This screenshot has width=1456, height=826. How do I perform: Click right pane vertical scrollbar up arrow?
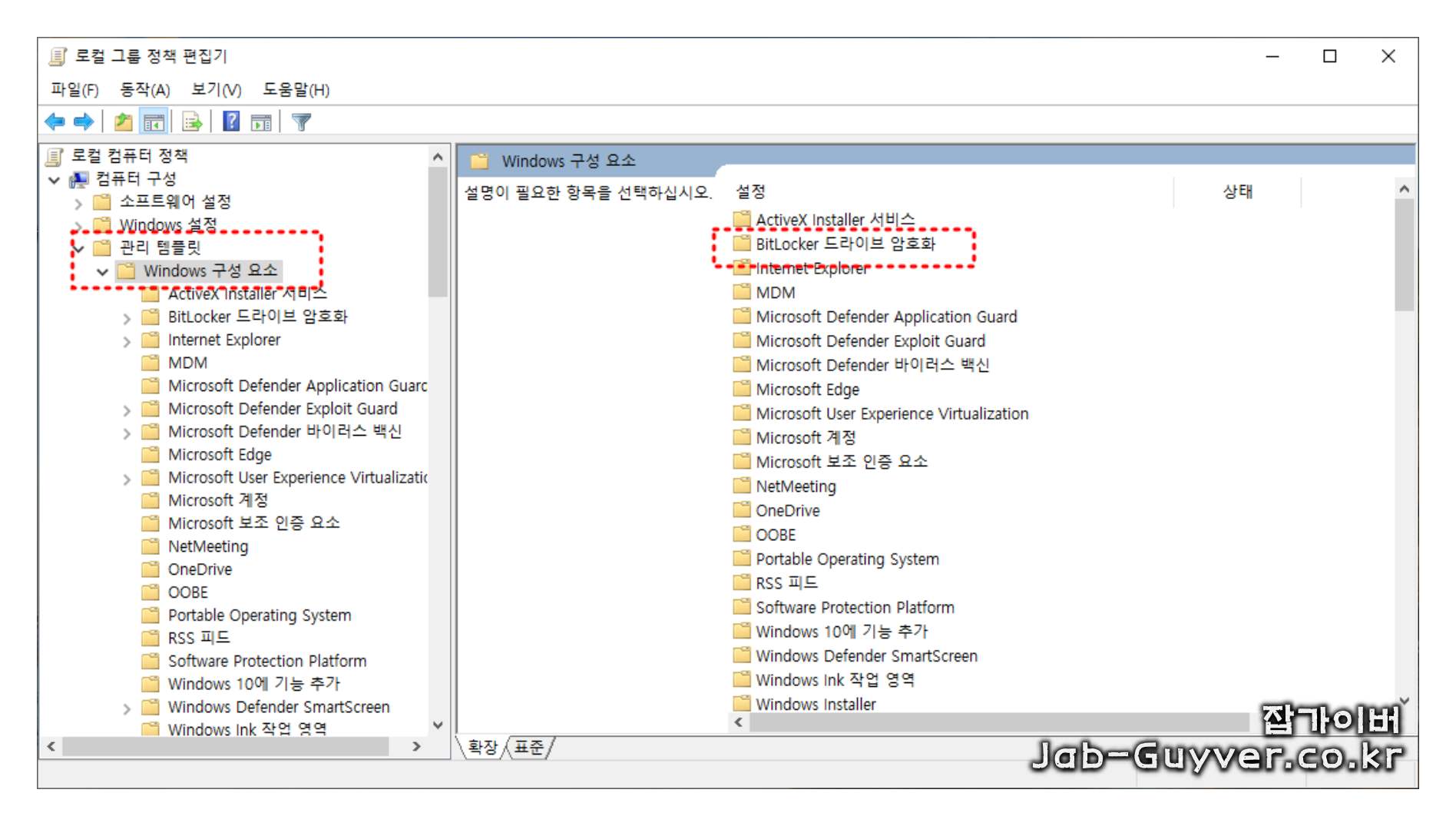(x=1404, y=189)
